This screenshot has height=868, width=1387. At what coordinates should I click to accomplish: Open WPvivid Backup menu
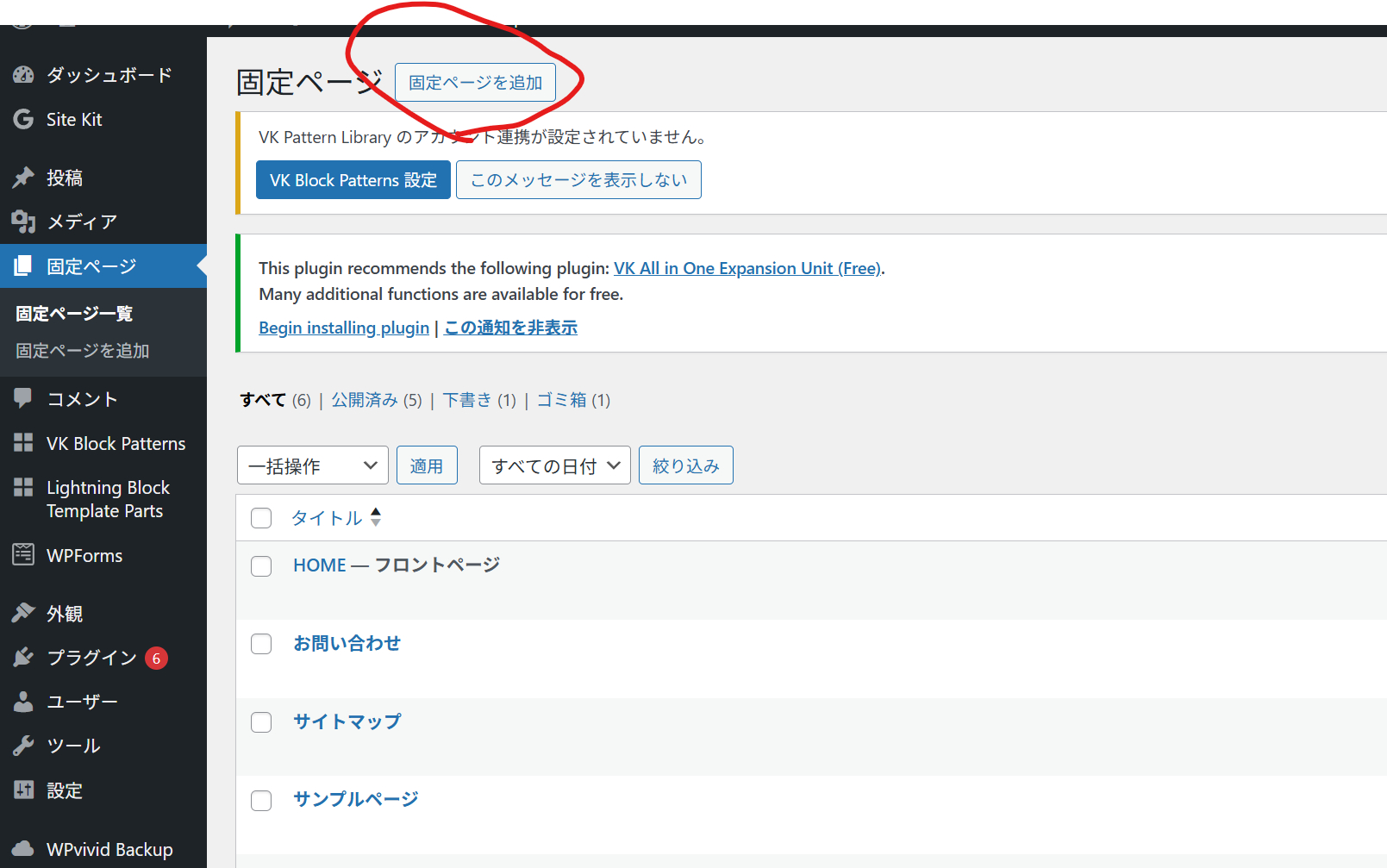(103, 849)
